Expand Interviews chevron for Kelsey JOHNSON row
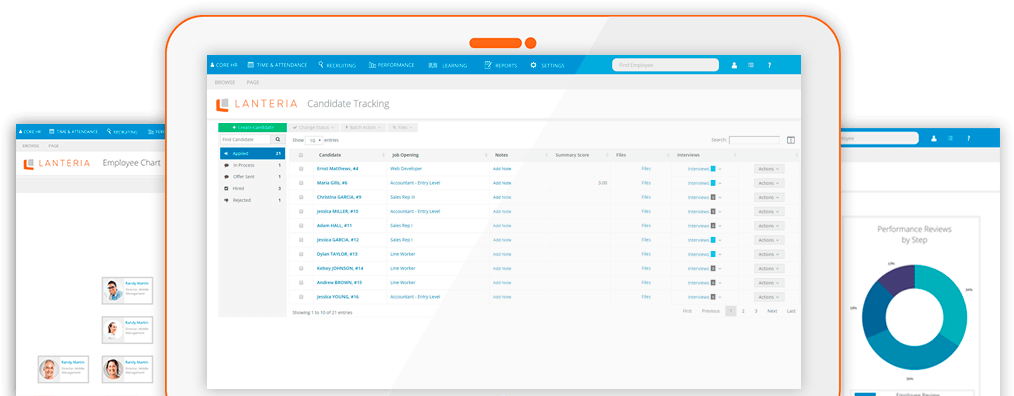The image size is (1014, 396). [720, 269]
